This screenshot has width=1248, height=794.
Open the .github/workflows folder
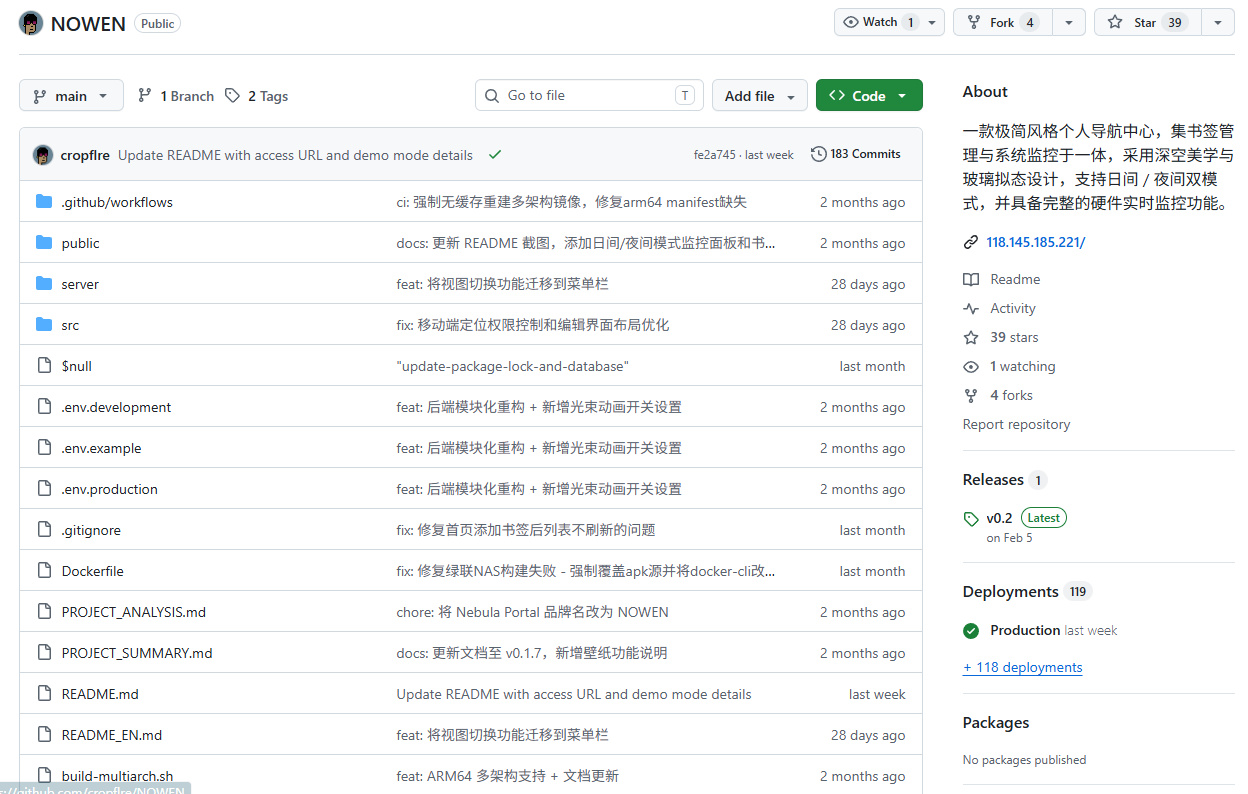tap(117, 202)
